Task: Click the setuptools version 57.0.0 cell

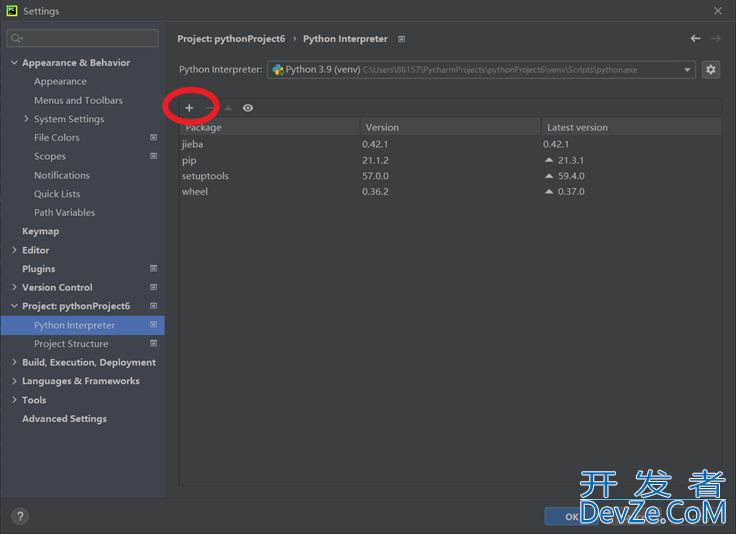Action: (375, 176)
